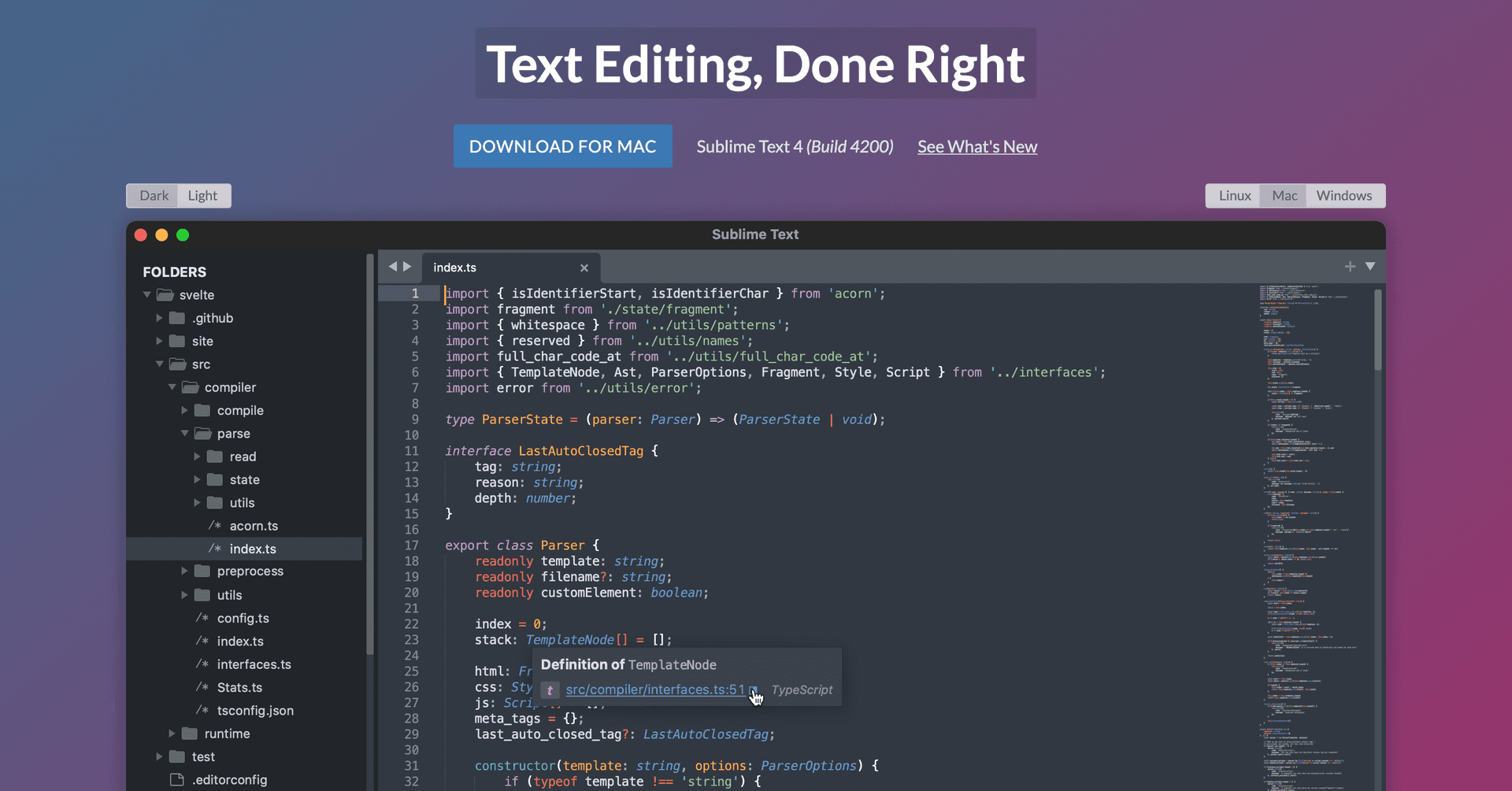This screenshot has width=1512, height=791.
Task: Click the code minimap
Action: (x=1311, y=537)
